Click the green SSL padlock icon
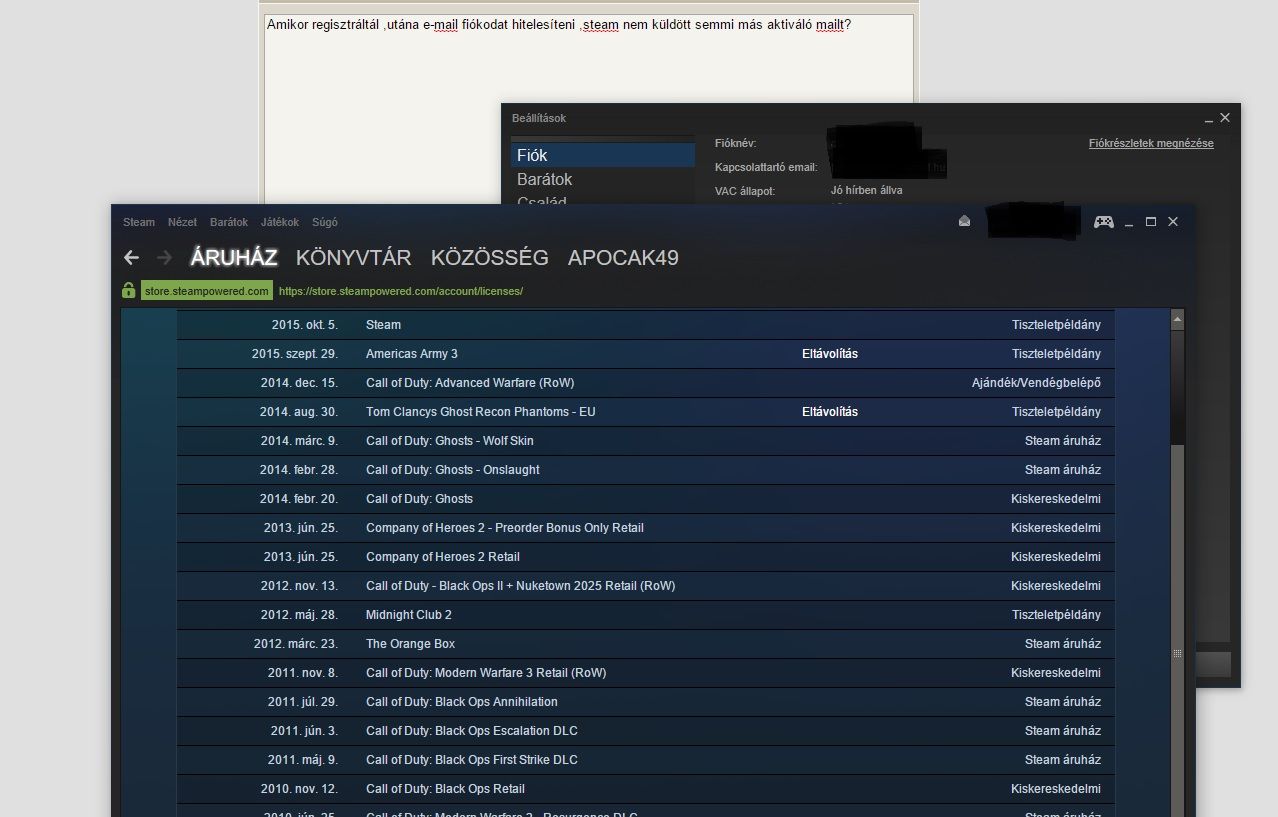Viewport: 1278px width, 817px height. (128, 291)
